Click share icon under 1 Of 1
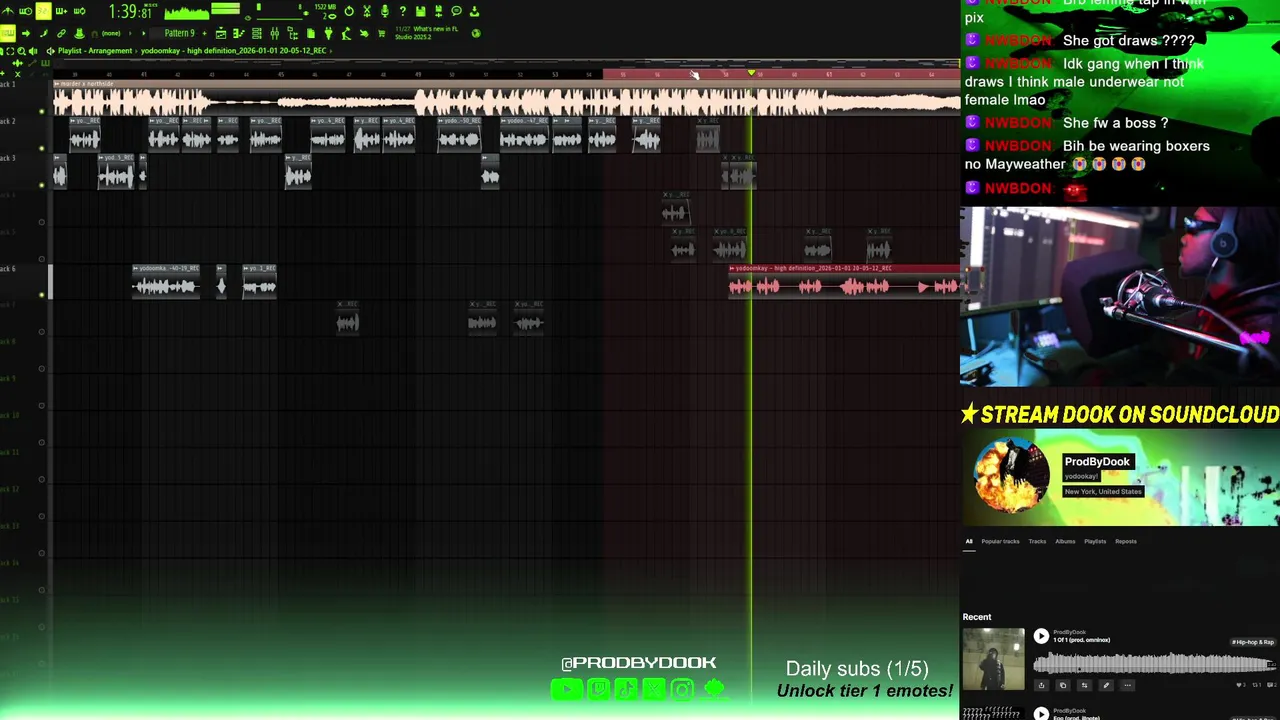The width and height of the screenshot is (1280, 720). pos(1041,685)
